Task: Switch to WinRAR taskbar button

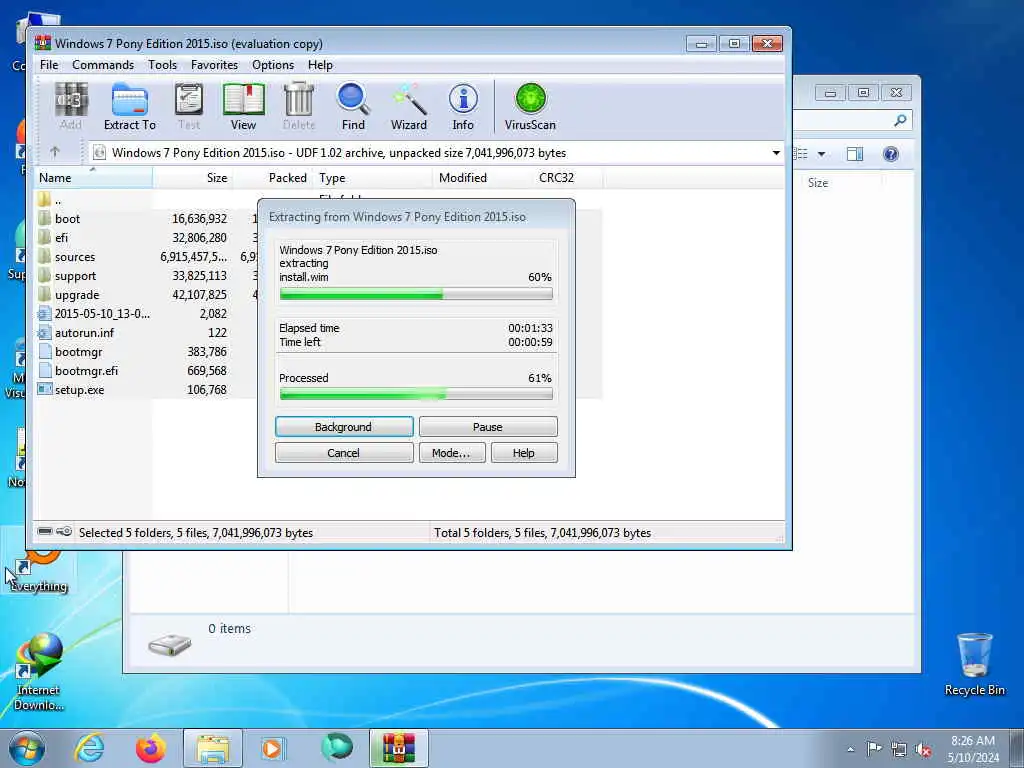Action: 398,748
